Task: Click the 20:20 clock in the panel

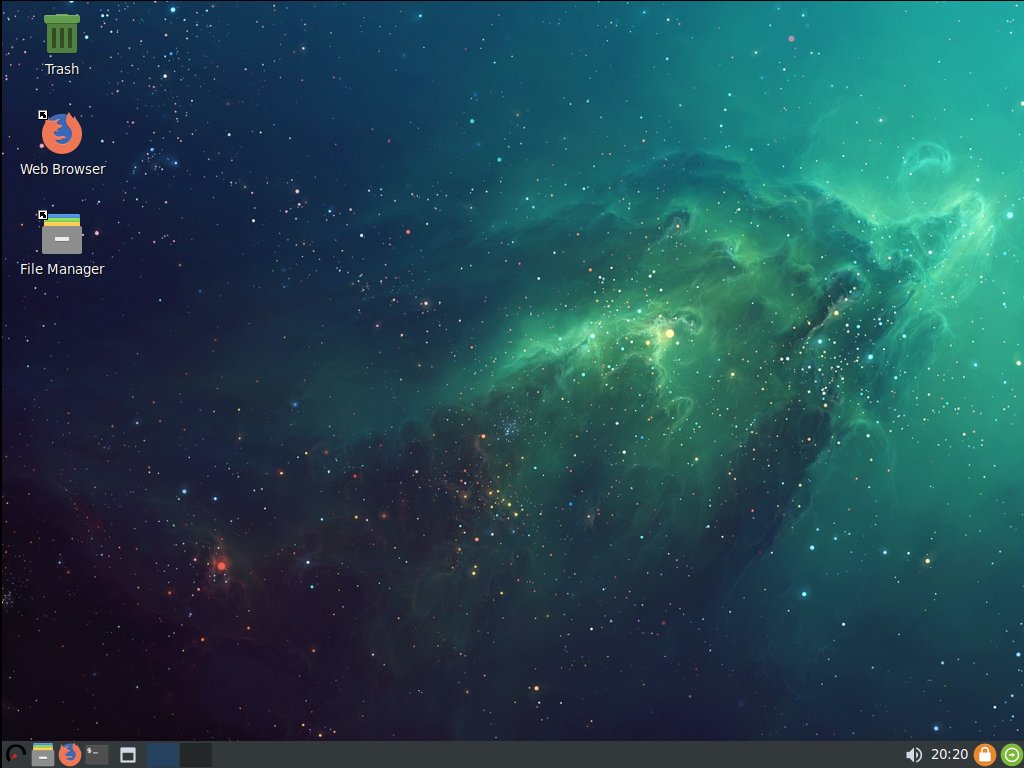Action: coord(949,755)
